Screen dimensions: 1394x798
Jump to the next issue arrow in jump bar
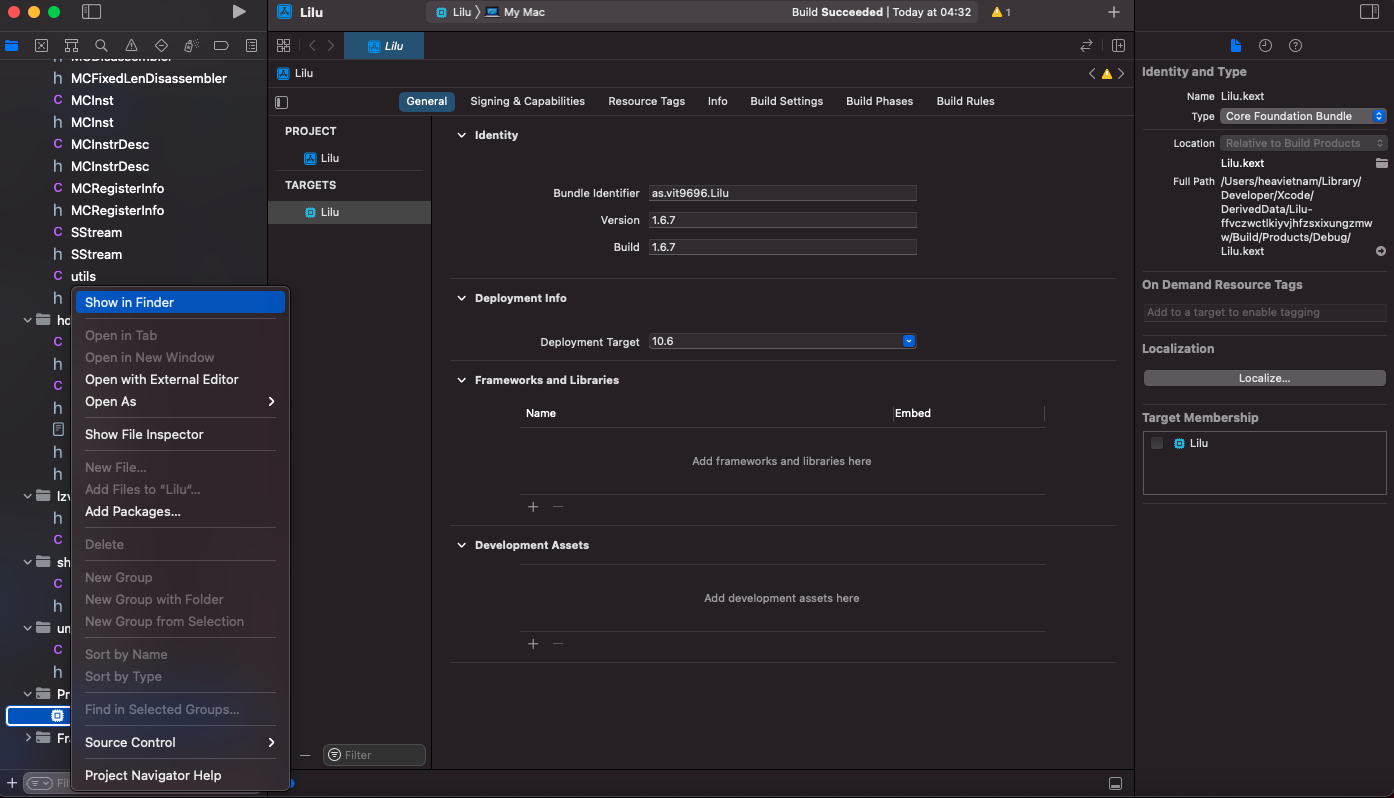click(x=1121, y=74)
